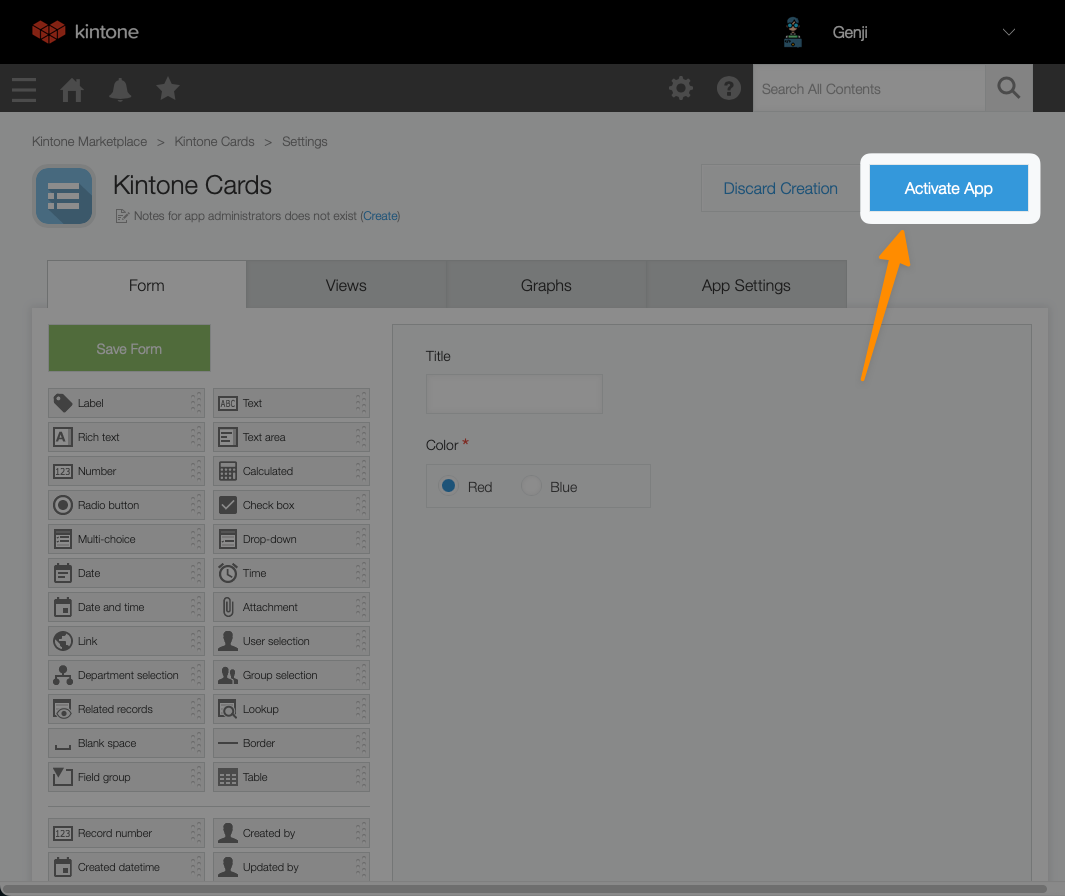Switch to the Views tab
Screen dimensions: 1065x896
[346, 285]
